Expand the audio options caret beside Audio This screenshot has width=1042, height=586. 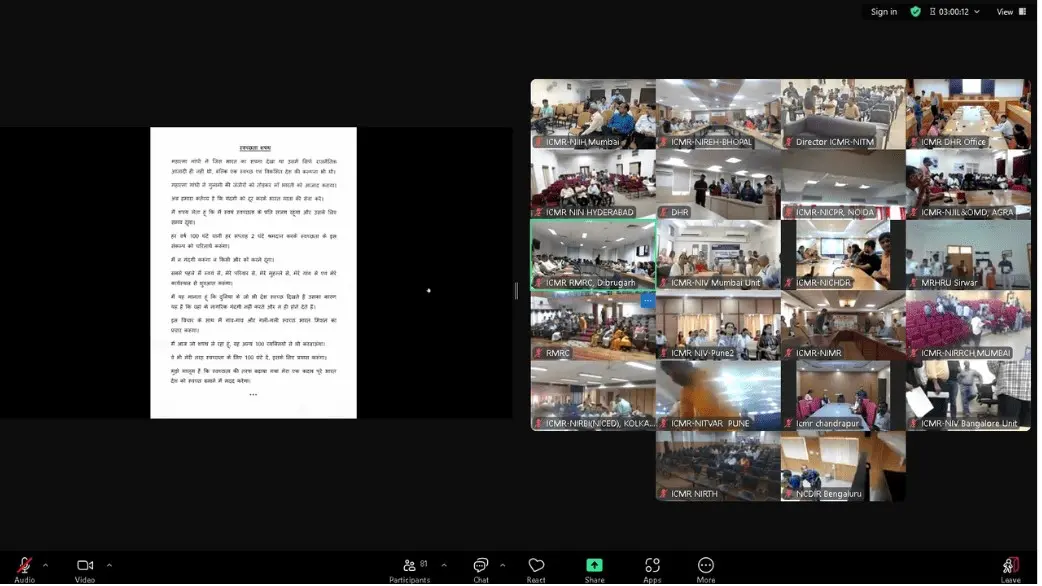[x=45, y=566]
